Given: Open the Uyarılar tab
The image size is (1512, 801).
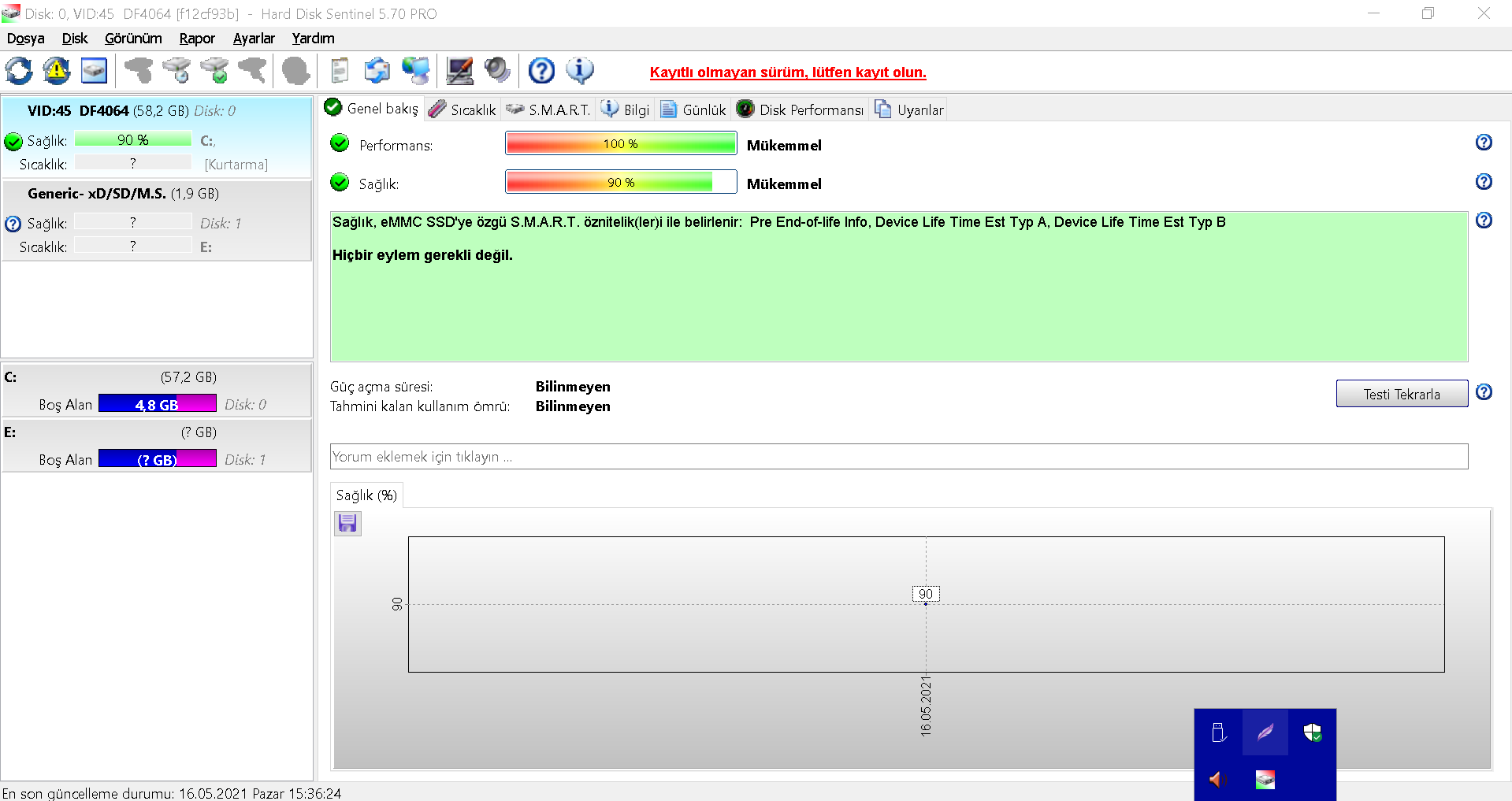Looking at the screenshot, I should [x=908, y=109].
